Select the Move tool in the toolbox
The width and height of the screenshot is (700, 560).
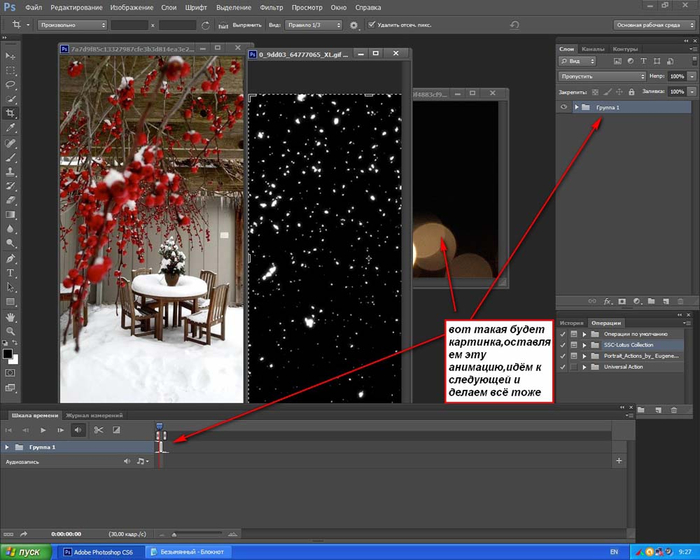10,56
